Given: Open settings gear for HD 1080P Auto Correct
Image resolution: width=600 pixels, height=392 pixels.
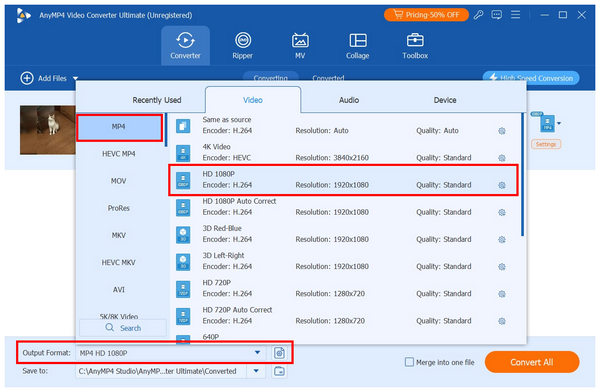Looking at the screenshot, I should [x=502, y=212].
